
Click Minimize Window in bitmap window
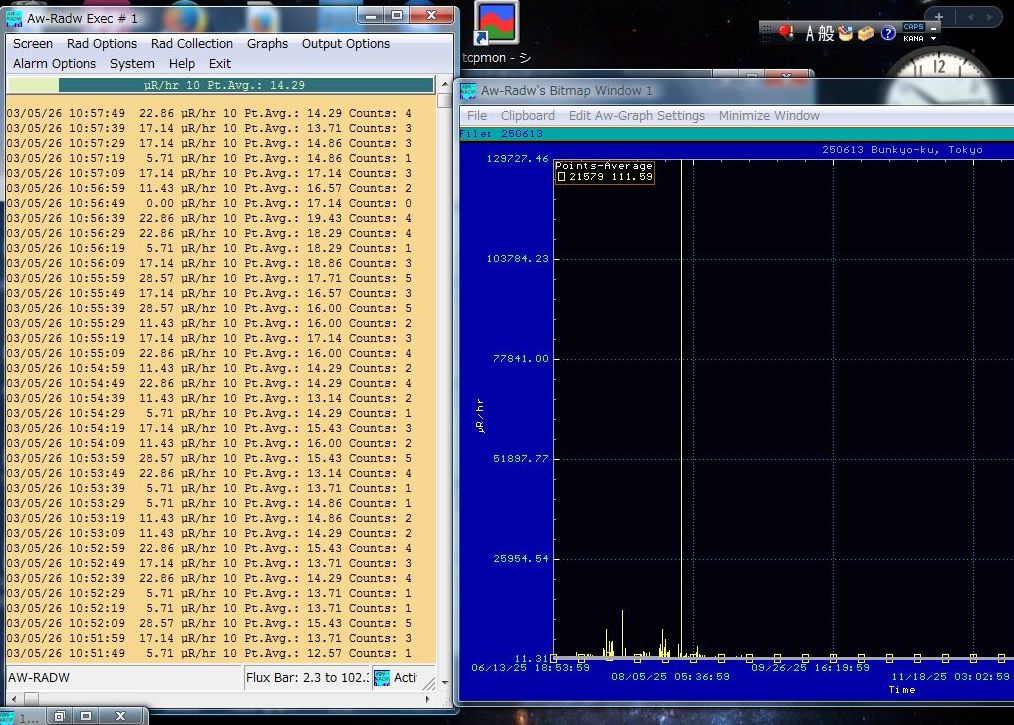point(768,116)
